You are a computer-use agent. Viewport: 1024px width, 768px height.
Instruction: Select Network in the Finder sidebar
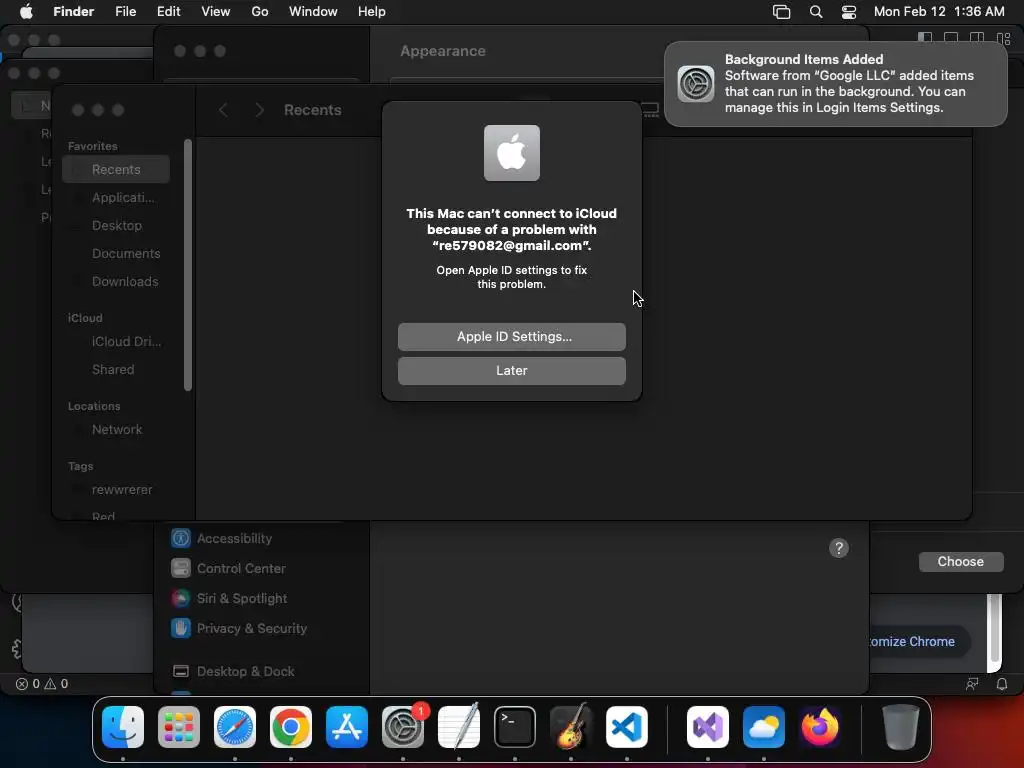click(116, 429)
